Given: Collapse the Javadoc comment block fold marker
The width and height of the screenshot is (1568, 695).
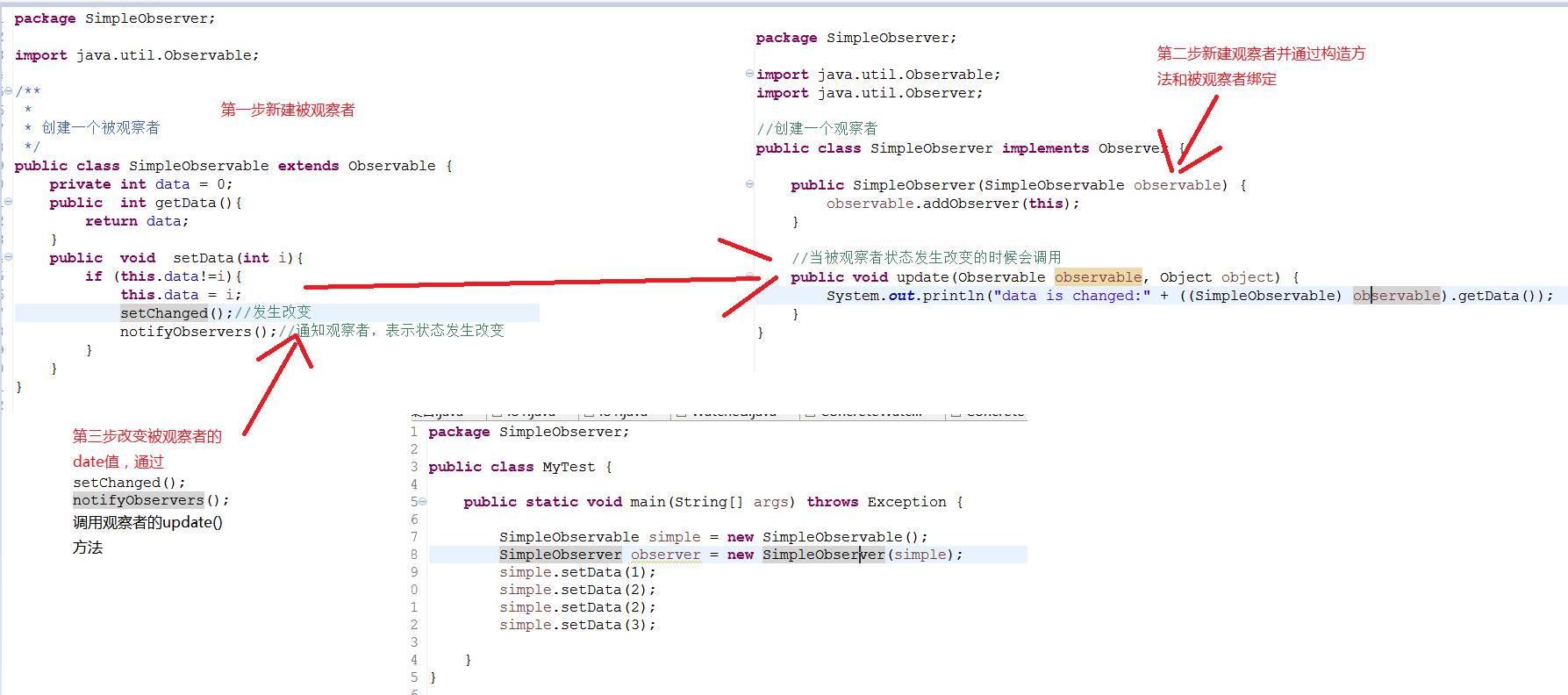Looking at the screenshot, I should click(x=8, y=91).
